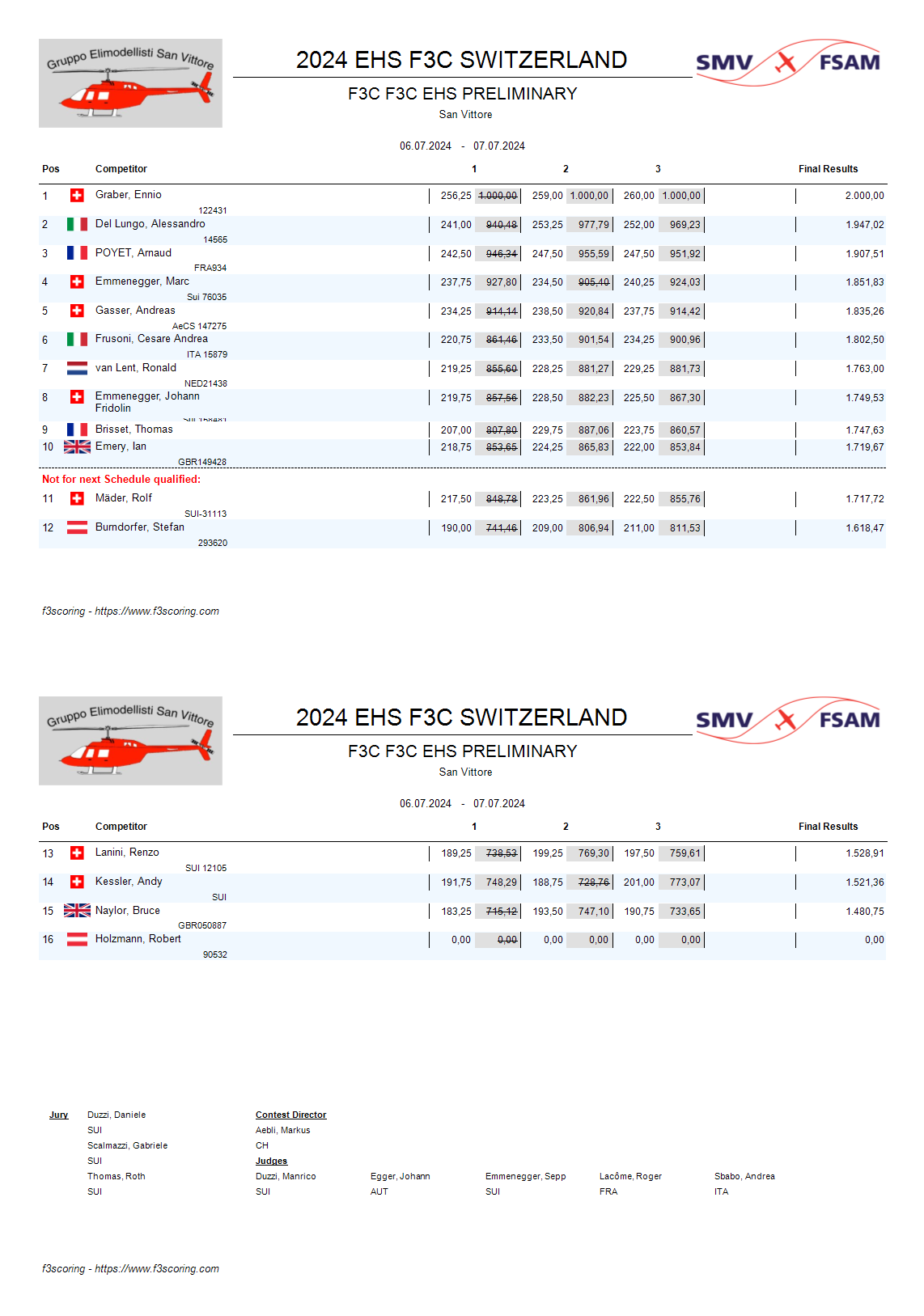Click the Swiss flag beside Kessler, Andy

(77, 882)
